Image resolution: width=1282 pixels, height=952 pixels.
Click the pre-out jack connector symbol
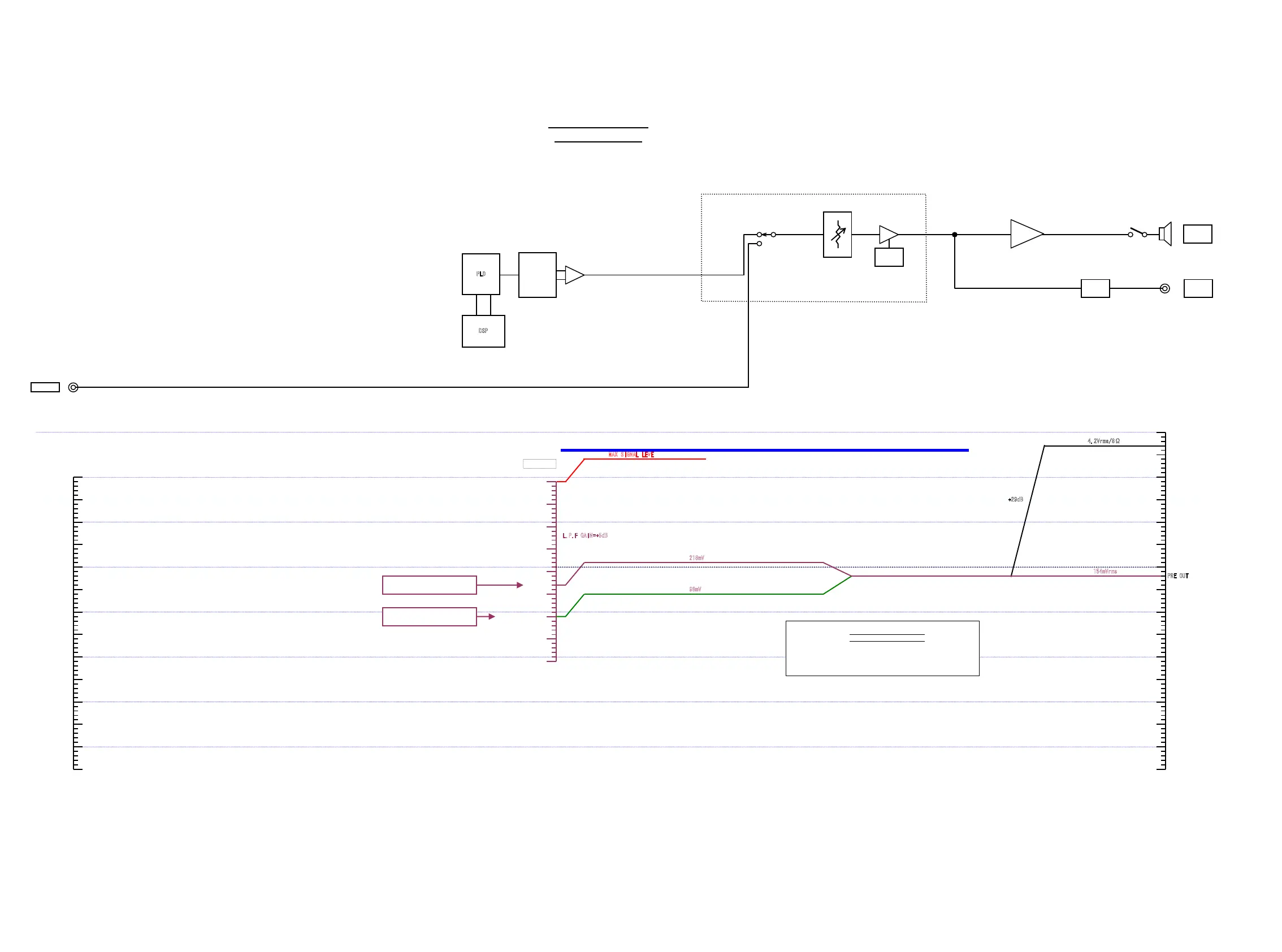(1164, 289)
